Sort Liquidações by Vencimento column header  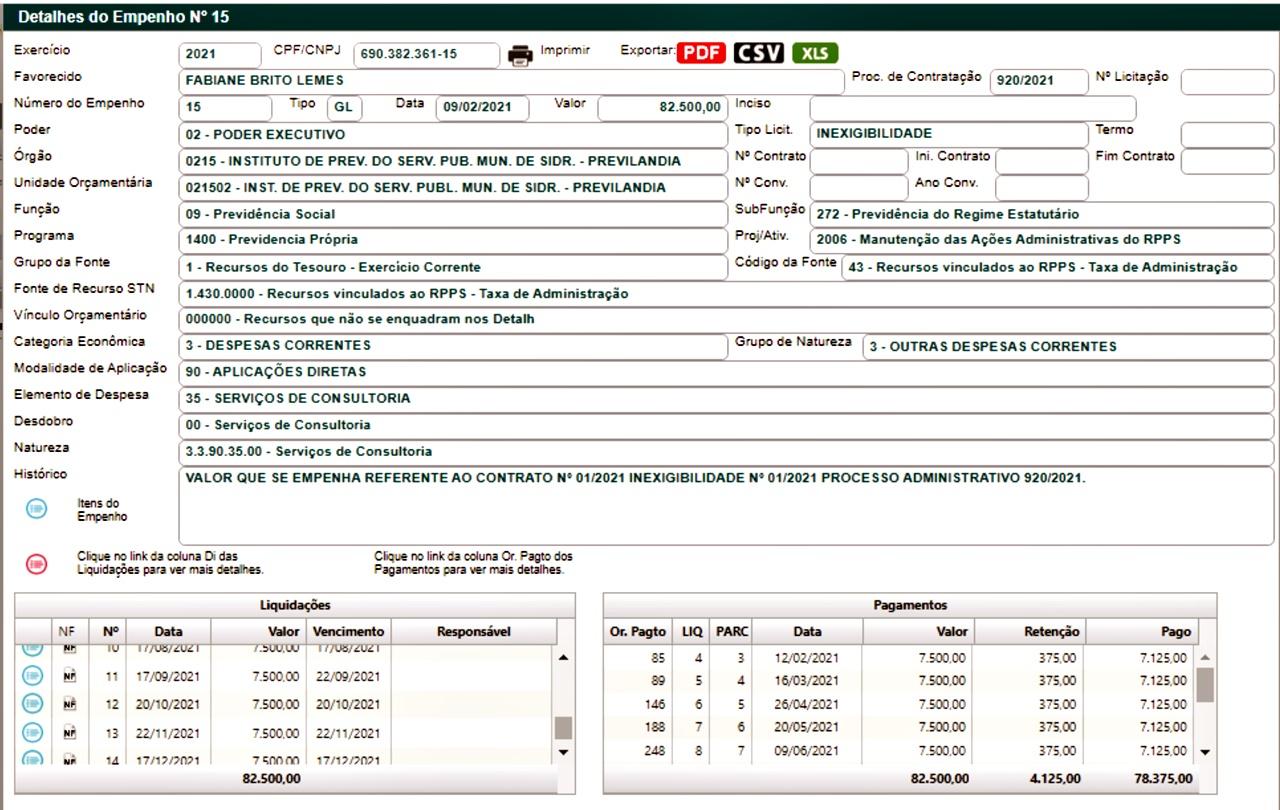pyautogui.click(x=348, y=631)
